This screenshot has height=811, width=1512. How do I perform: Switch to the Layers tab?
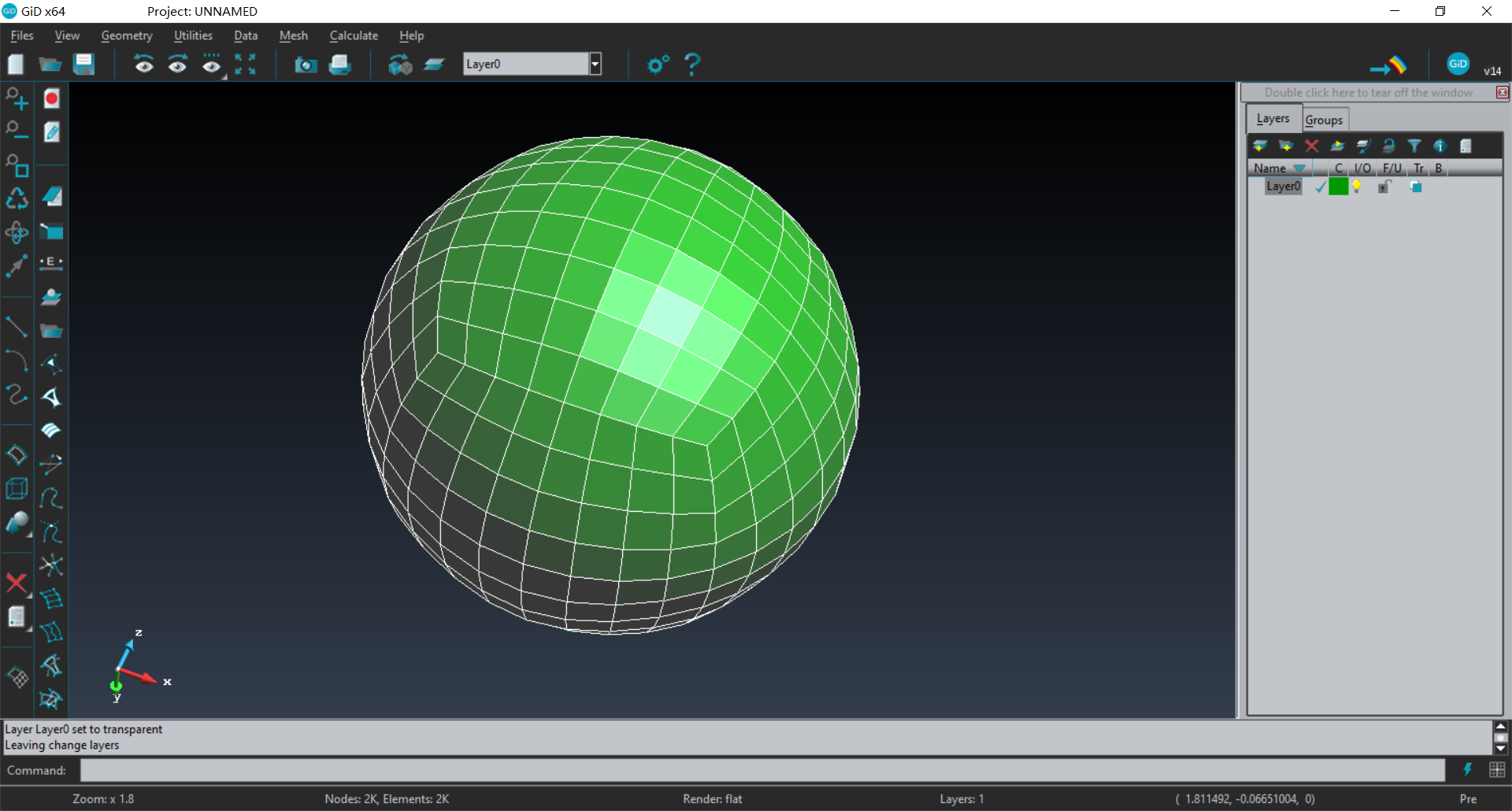point(1273,118)
